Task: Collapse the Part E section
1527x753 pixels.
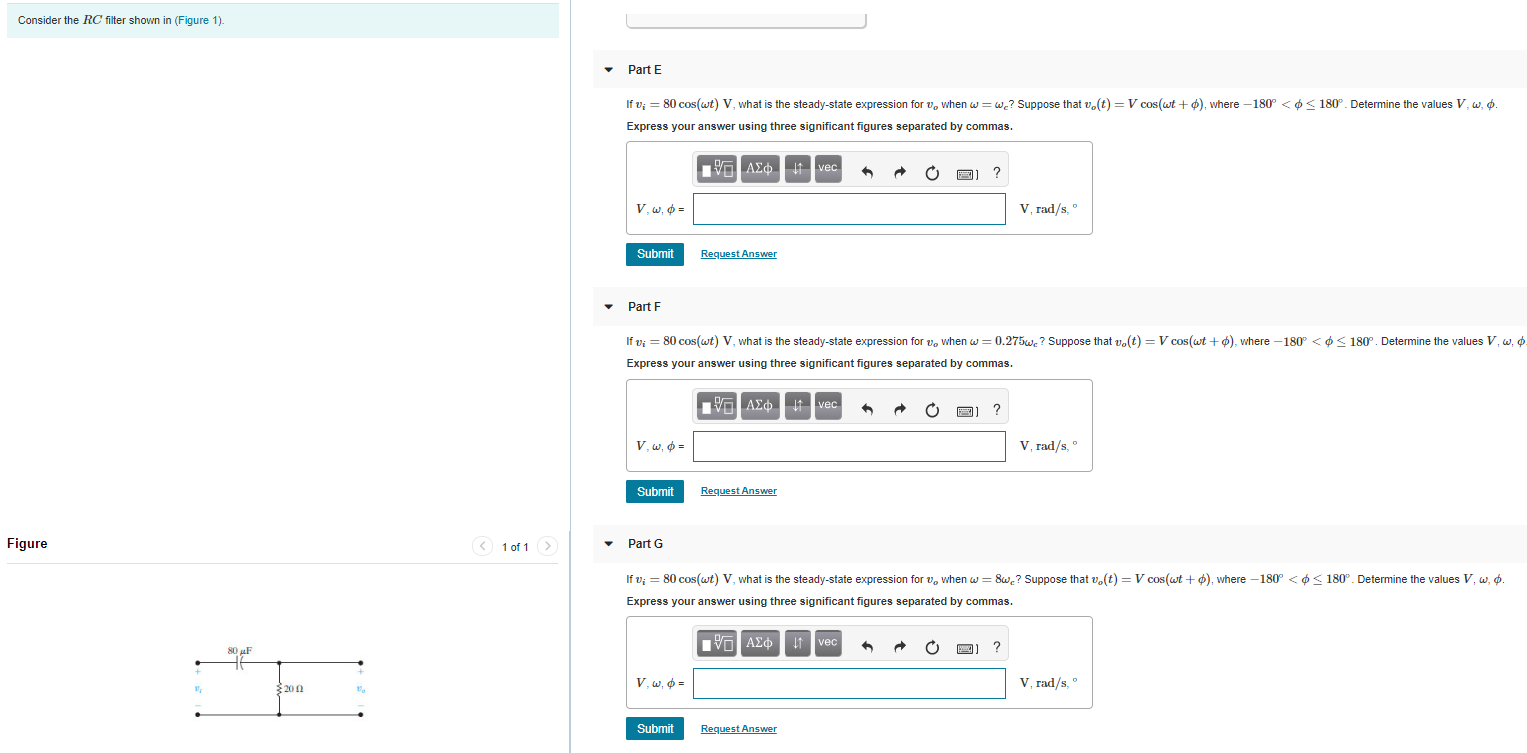Action: coord(608,70)
